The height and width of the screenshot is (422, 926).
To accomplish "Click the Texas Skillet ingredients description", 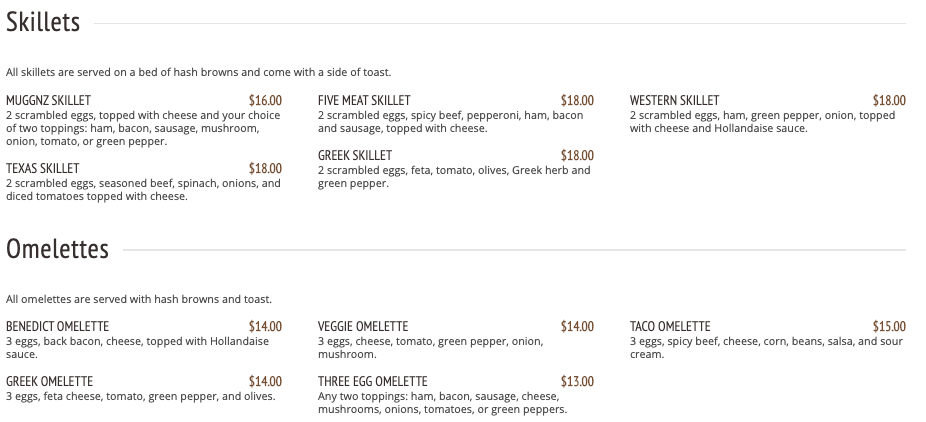I will point(143,190).
